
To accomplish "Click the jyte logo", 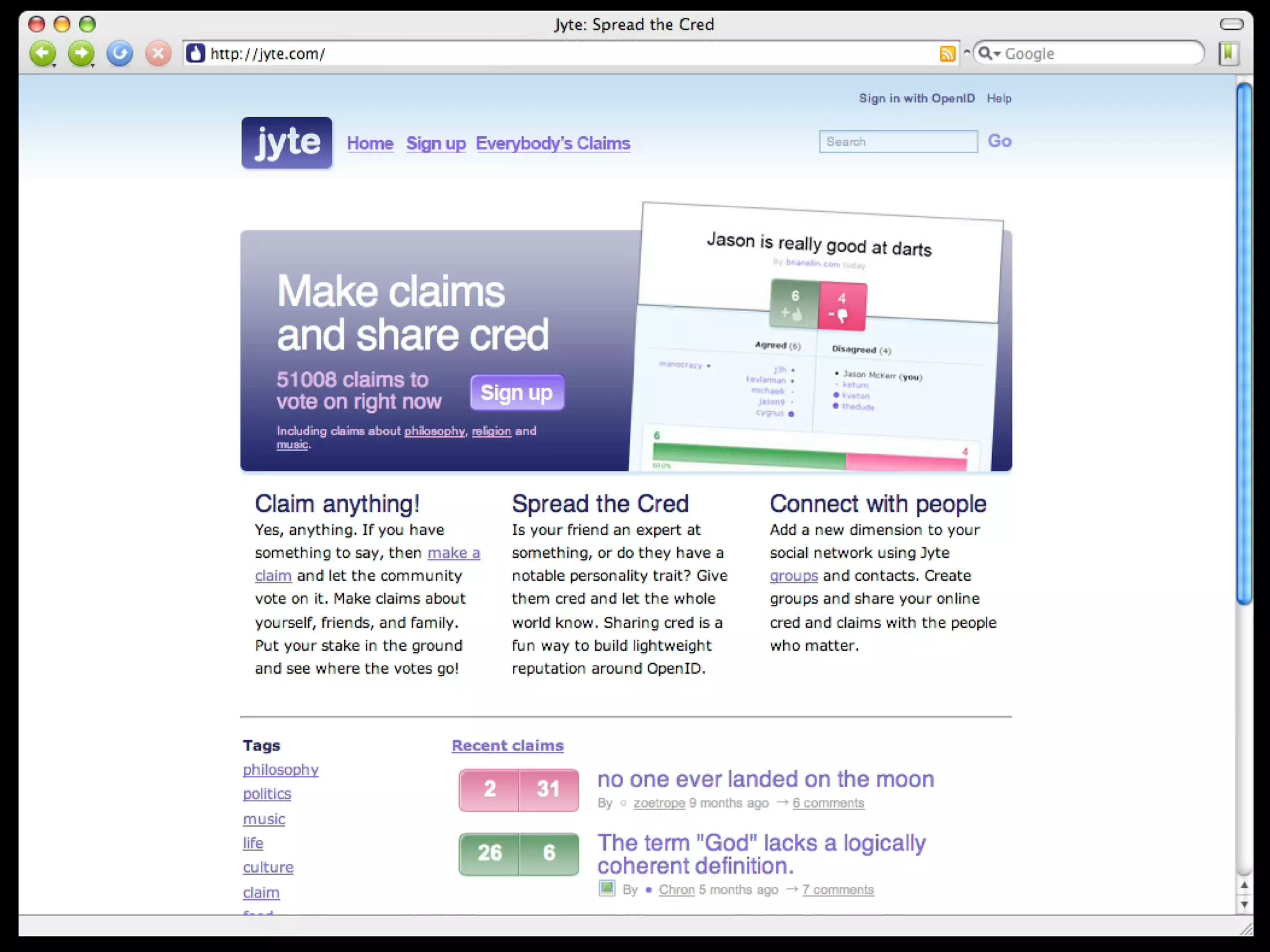I will click(x=286, y=143).
